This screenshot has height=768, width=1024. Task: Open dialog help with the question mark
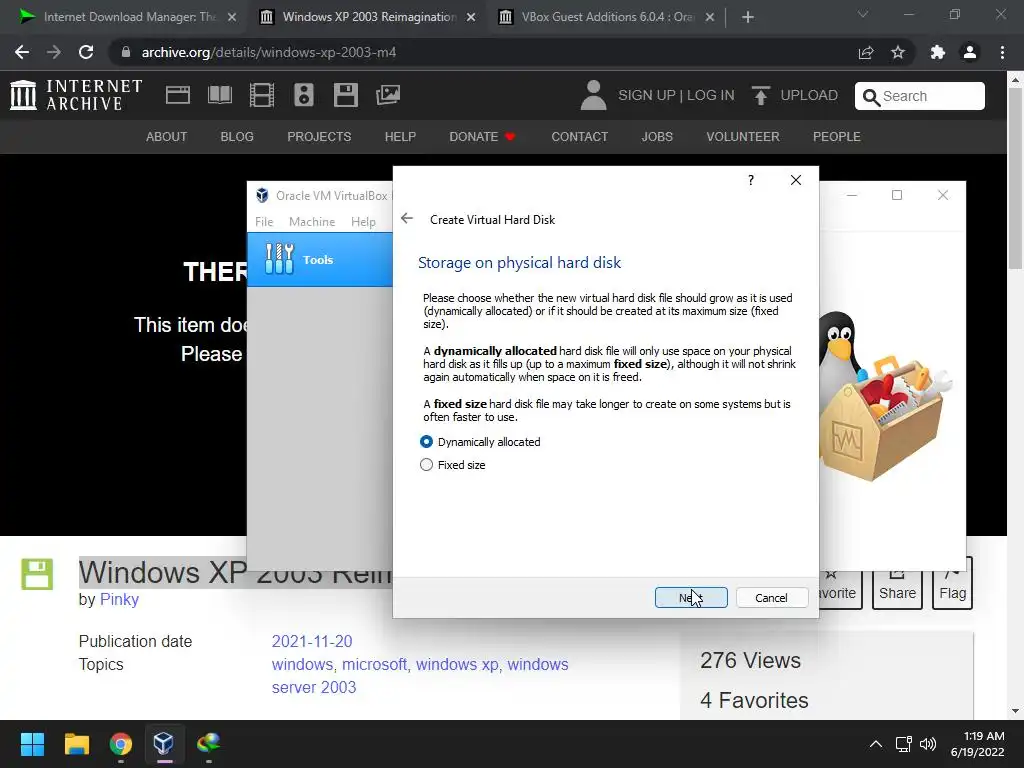point(751,180)
